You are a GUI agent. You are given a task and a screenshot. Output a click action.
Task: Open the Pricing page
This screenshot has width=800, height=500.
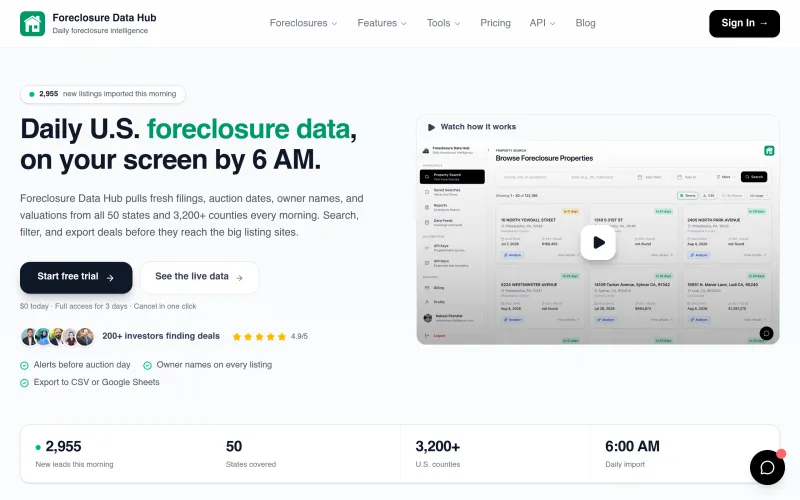tap(495, 23)
